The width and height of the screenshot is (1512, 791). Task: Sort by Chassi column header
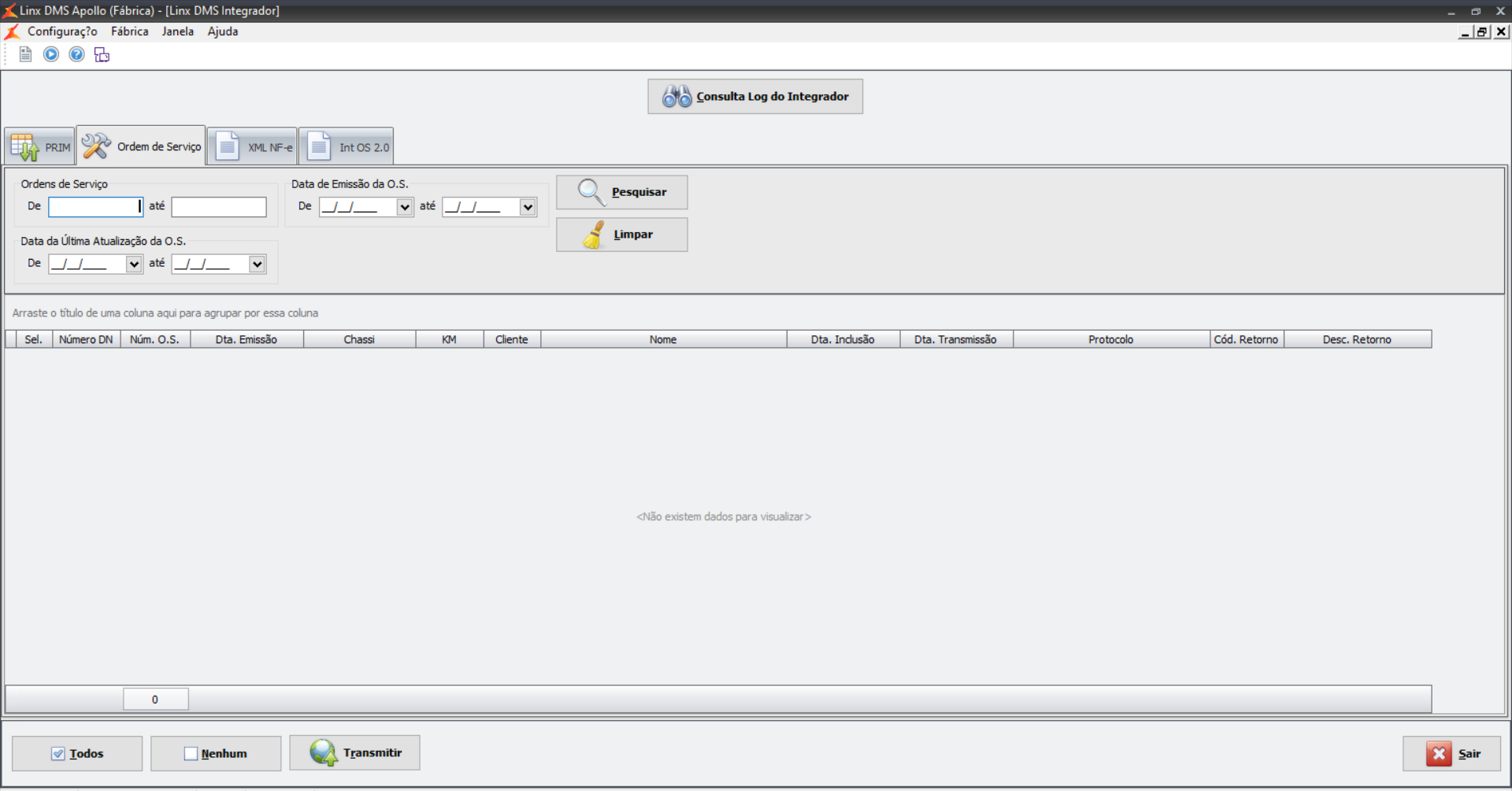tap(359, 339)
